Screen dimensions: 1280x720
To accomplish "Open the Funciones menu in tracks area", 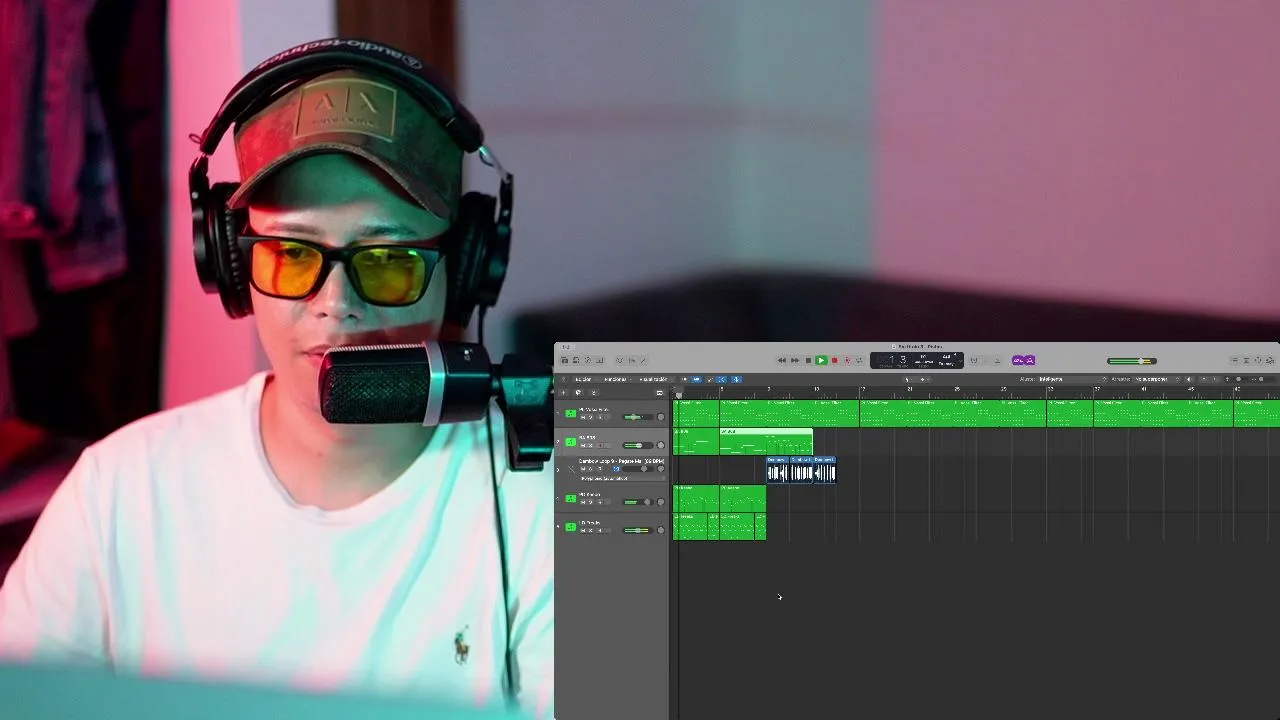I will 617,379.
